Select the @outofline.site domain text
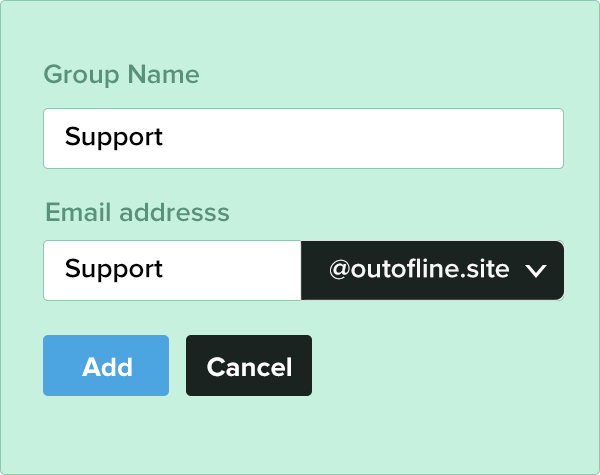Image resolution: width=600 pixels, height=475 pixels. click(x=419, y=270)
